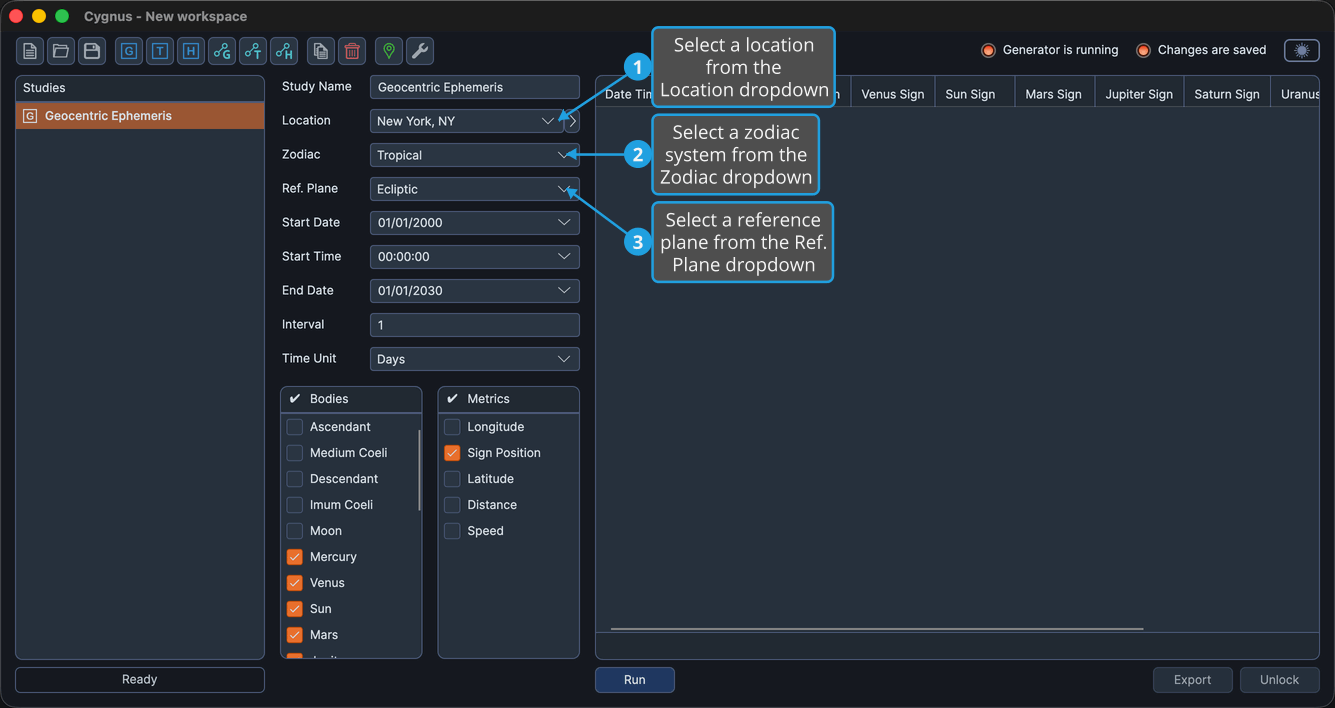Save the workspace with the floppy disk icon
The height and width of the screenshot is (708, 1335).
[x=92, y=51]
